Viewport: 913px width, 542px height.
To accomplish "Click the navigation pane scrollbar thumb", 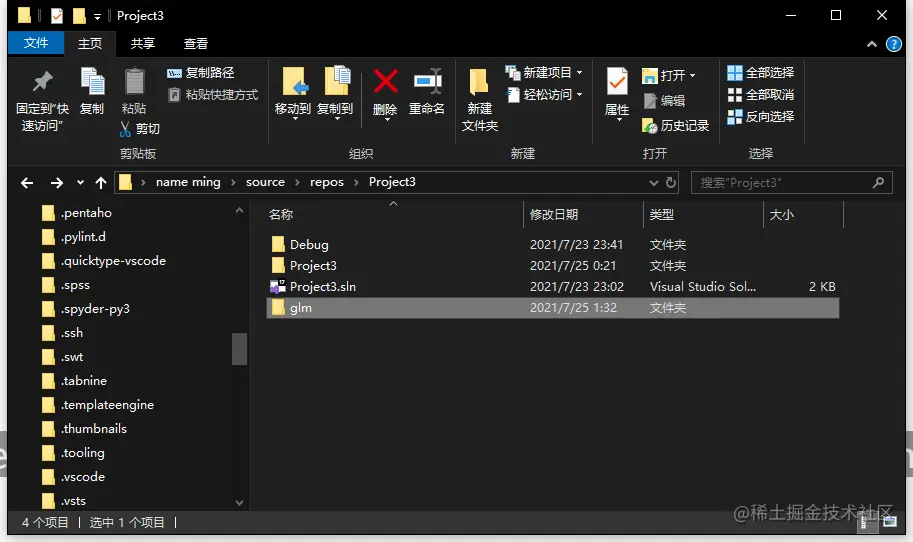I will point(239,349).
